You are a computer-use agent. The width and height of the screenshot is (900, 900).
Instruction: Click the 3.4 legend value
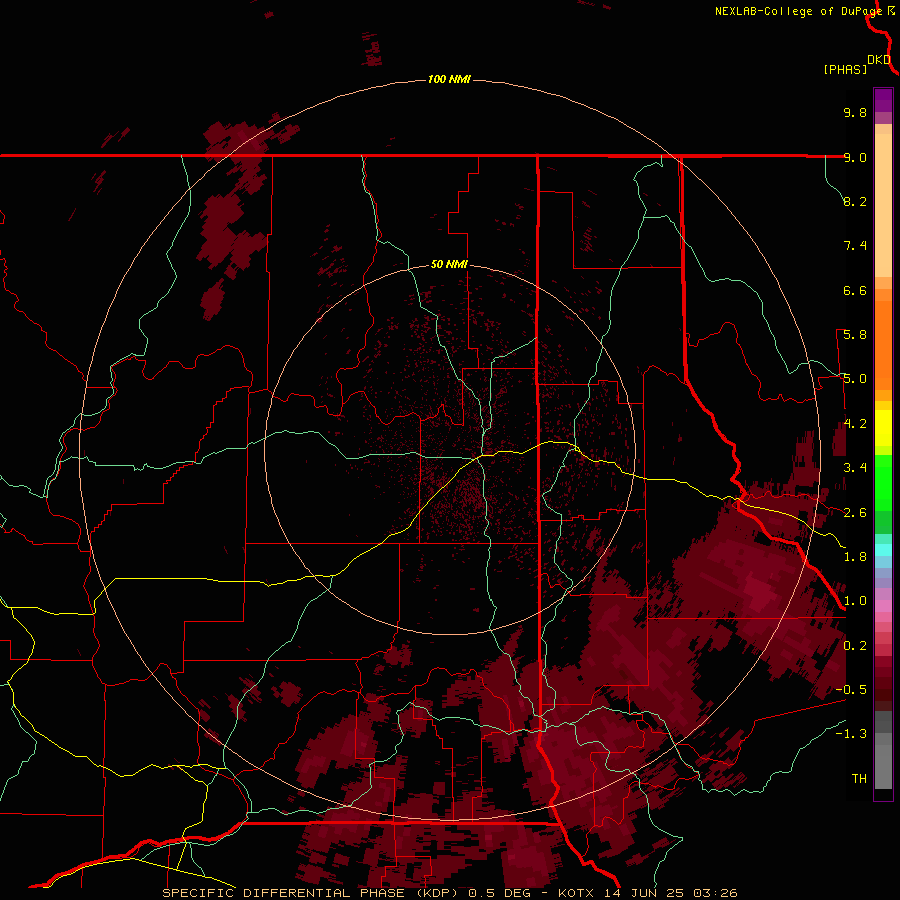click(855, 468)
